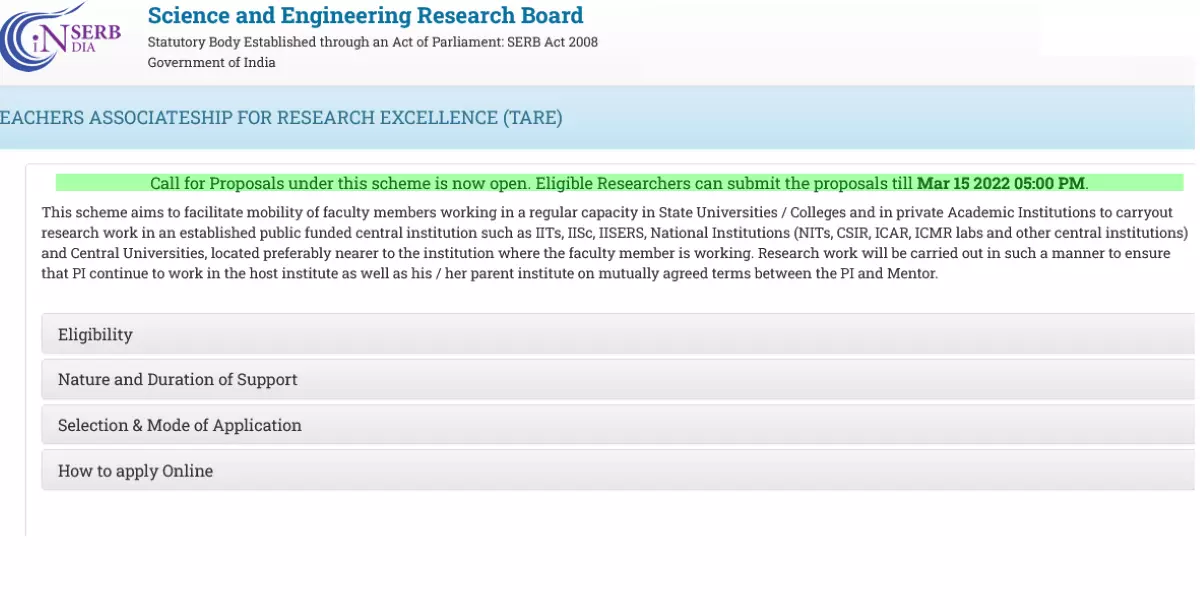Click the scheme description paragraph
Screen dimensions: 1200x610
(615, 243)
